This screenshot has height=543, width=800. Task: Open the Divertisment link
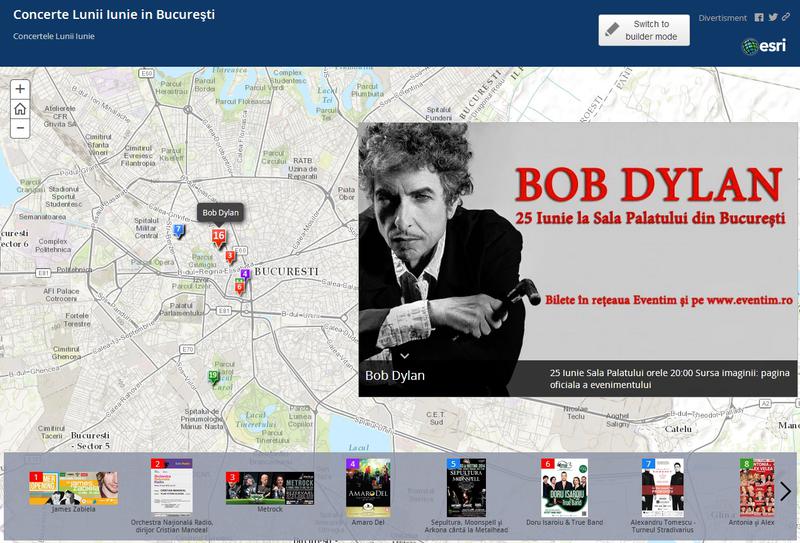coord(722,18)
